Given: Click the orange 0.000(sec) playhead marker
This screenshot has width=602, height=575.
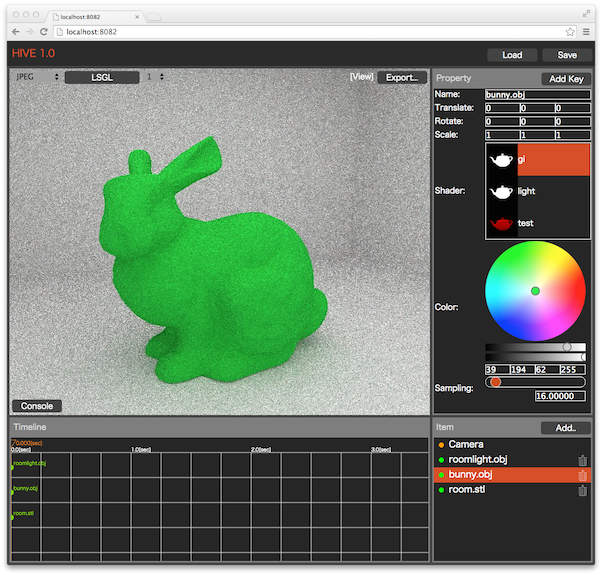Looking at the screenshot, I should 27,443.
